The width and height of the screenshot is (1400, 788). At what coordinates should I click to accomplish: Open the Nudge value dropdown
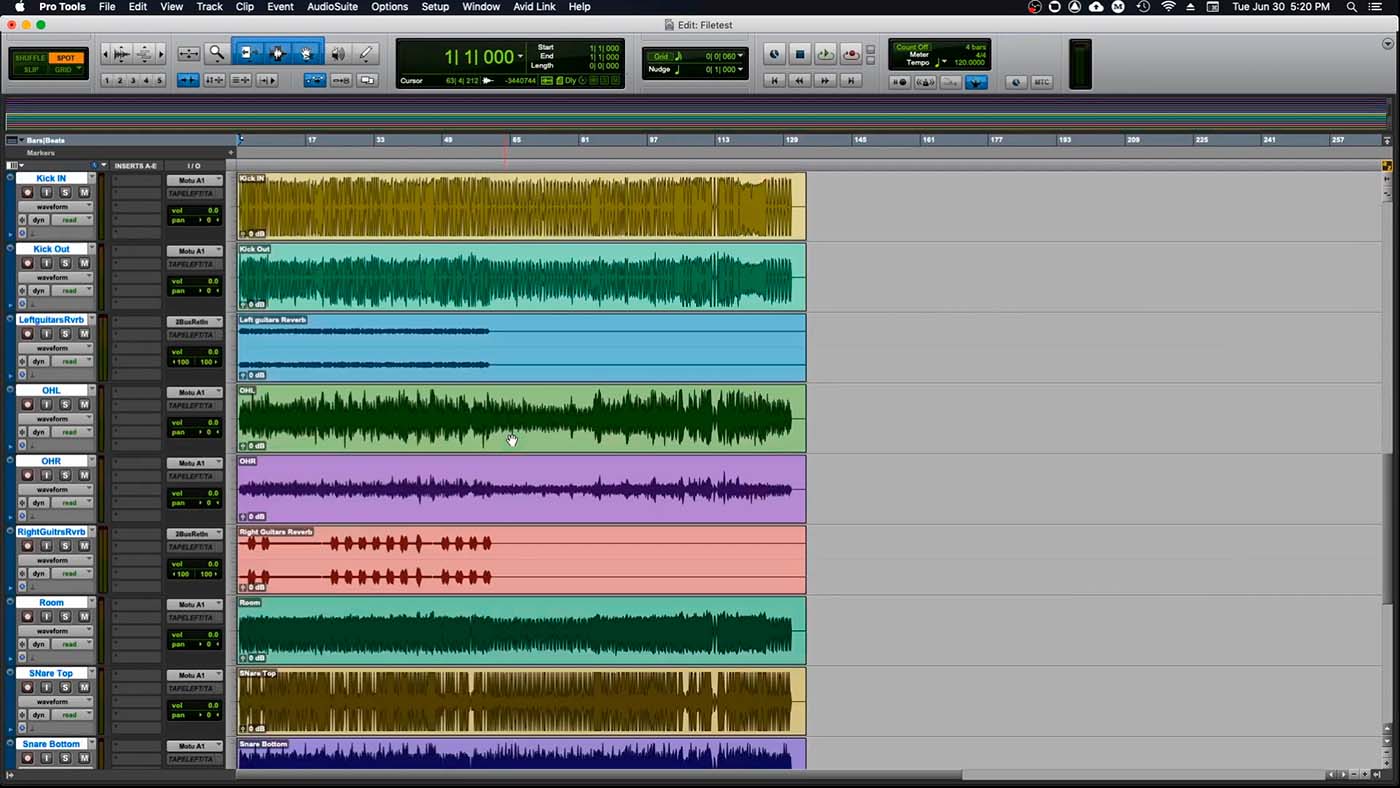(x=740, y=70)
